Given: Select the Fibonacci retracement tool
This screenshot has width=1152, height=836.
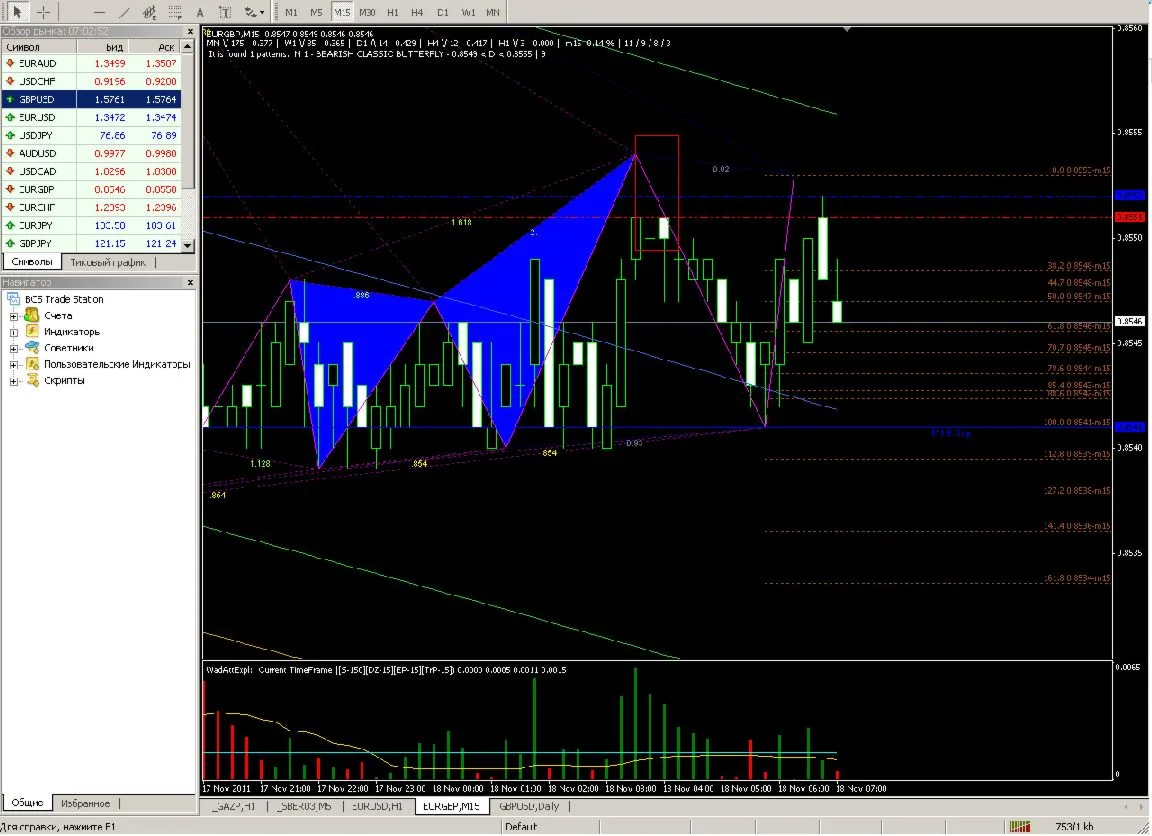Looking at the screenshot, I should pyautogui.click(x=175, y=12).
